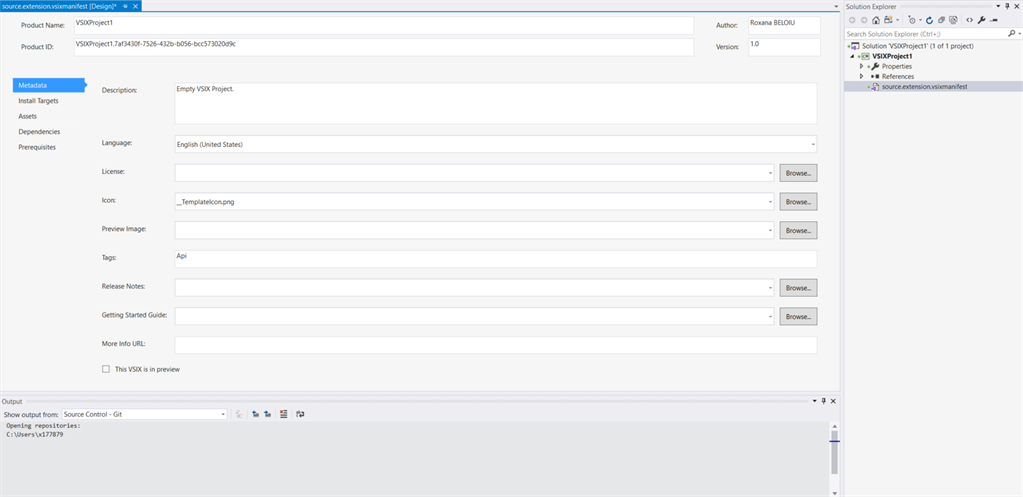Switch to the Install Targets tab
This screenshot has height=497, width=1023.
(38, 101)
